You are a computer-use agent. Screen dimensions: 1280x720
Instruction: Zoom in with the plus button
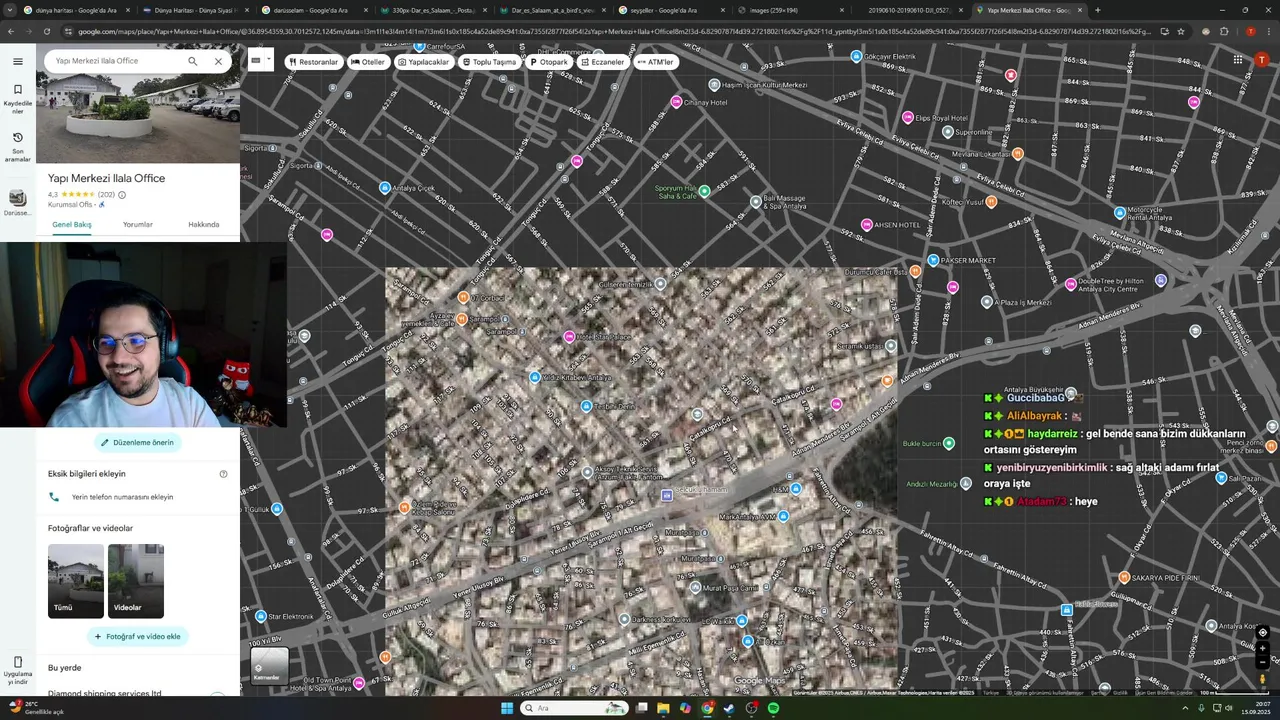(1263, 649)
